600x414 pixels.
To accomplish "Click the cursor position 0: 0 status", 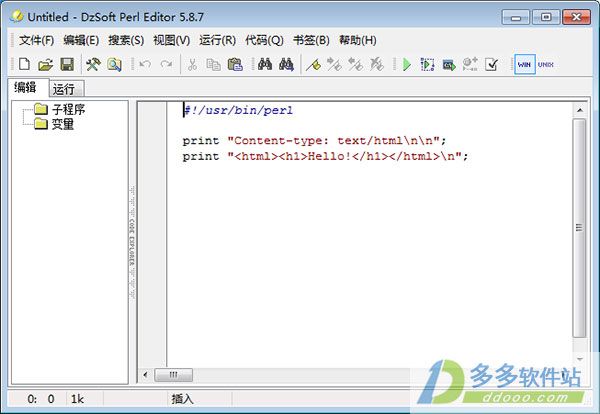I will (41, 399).
